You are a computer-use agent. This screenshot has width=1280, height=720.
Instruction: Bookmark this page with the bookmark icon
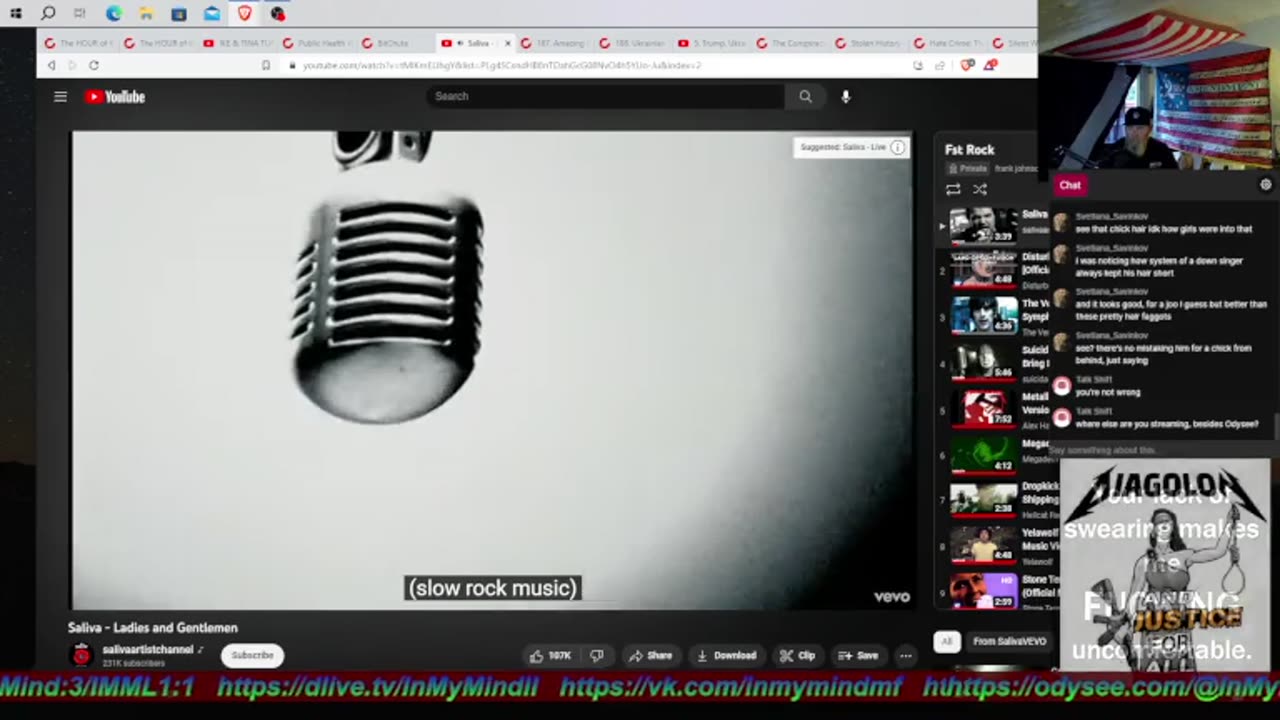[265, 65]
